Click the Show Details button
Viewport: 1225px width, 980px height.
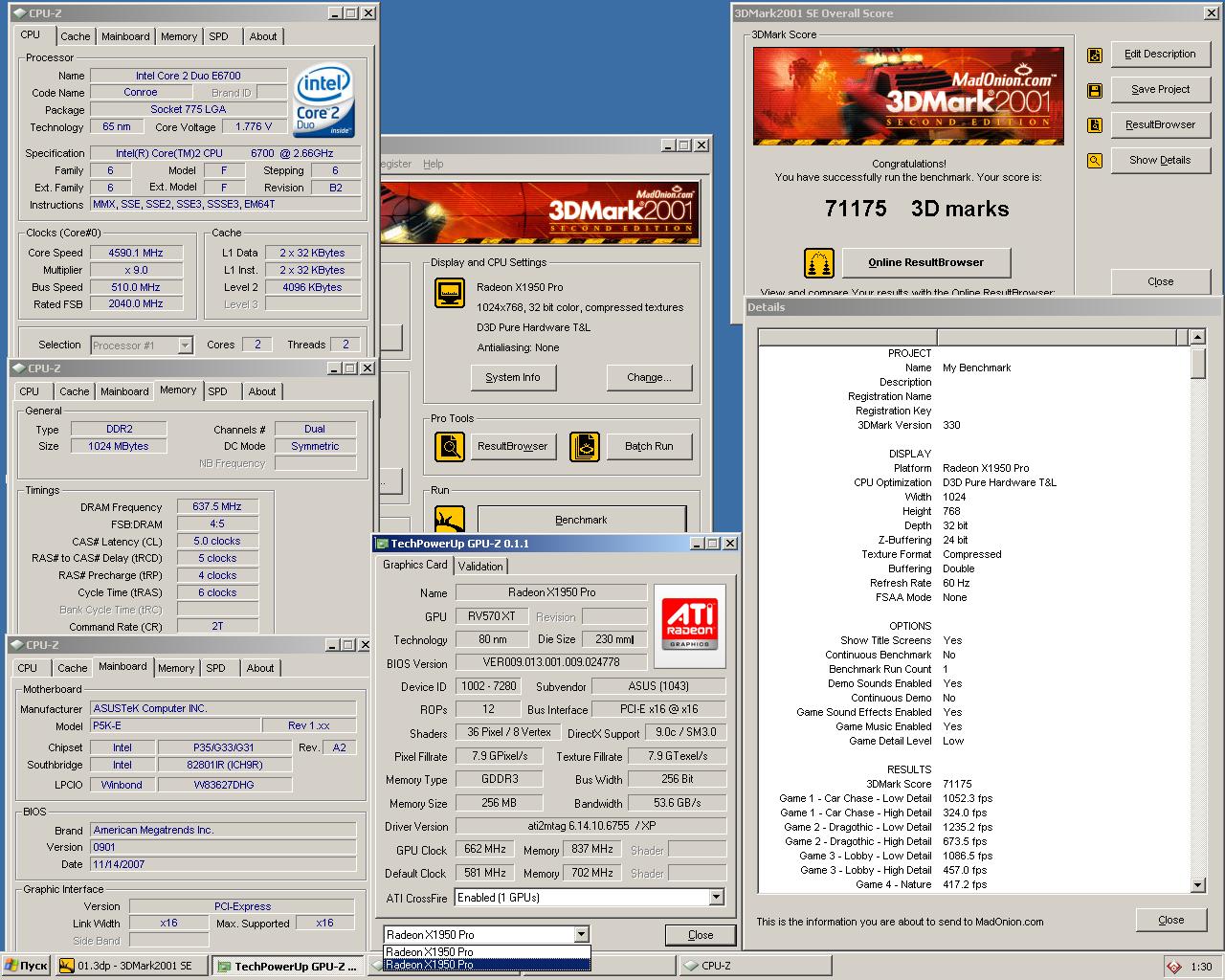1160,160
